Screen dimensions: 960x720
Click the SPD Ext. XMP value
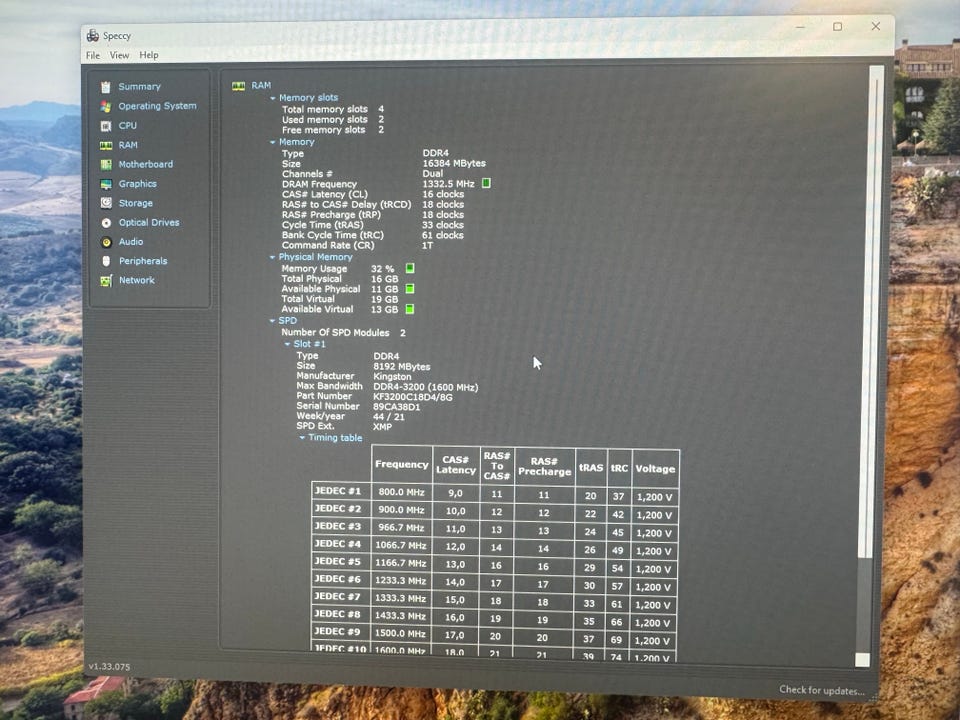(x=383, y=427)
